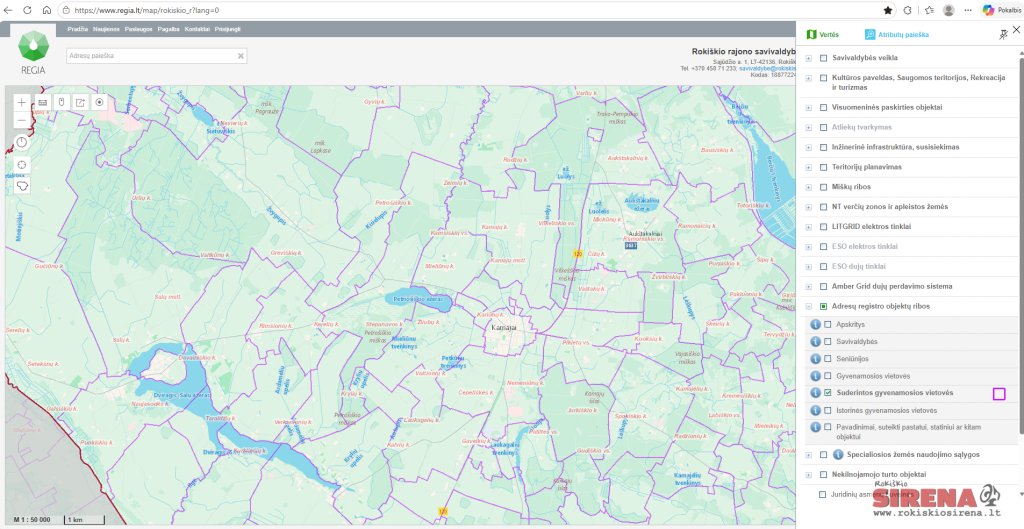Tick the Miškų ribos checkbox
This screenshot has height=529, width=1024.
pos(824,187)
